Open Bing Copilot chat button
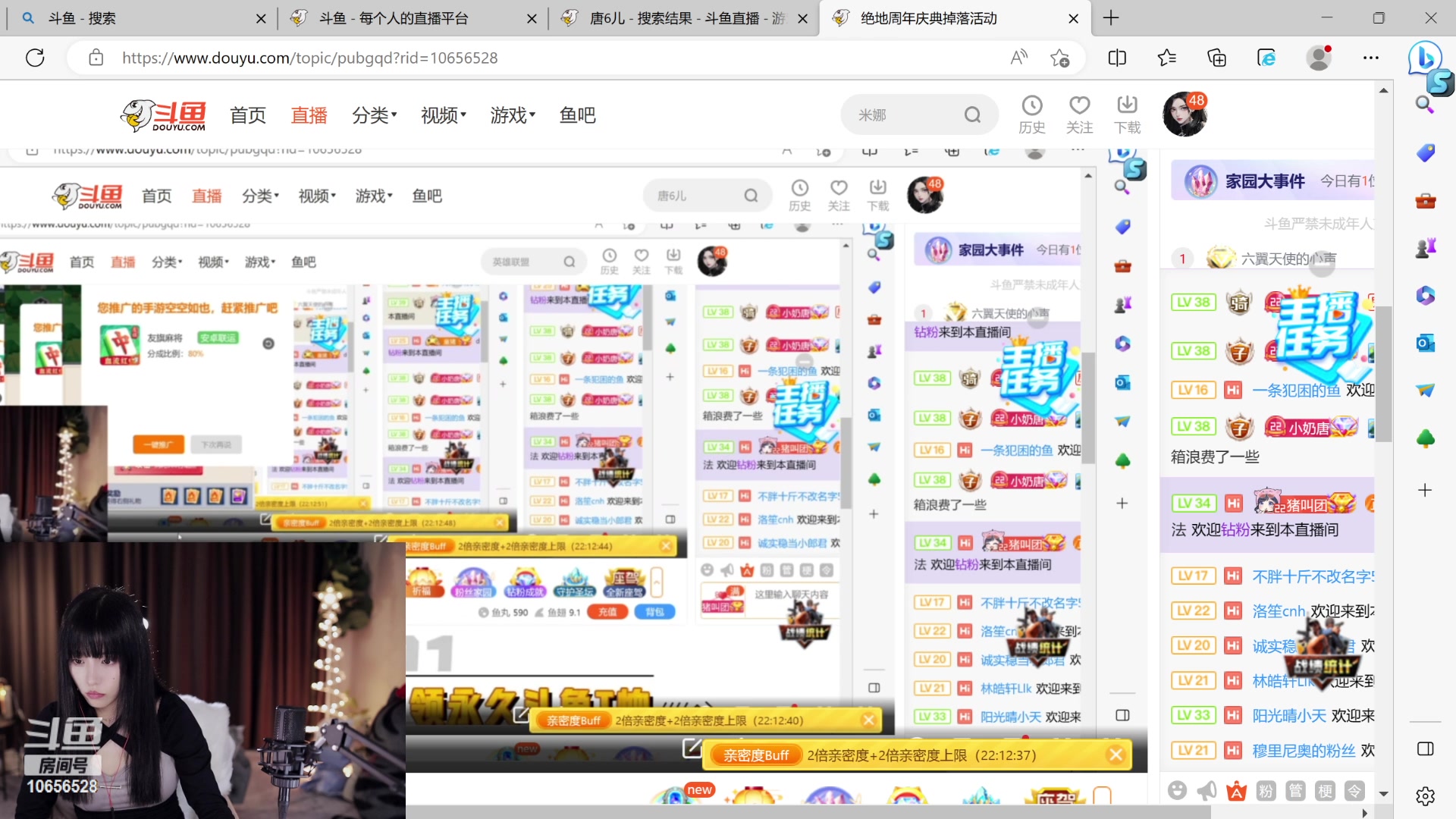 click(x=1425, y=58)
